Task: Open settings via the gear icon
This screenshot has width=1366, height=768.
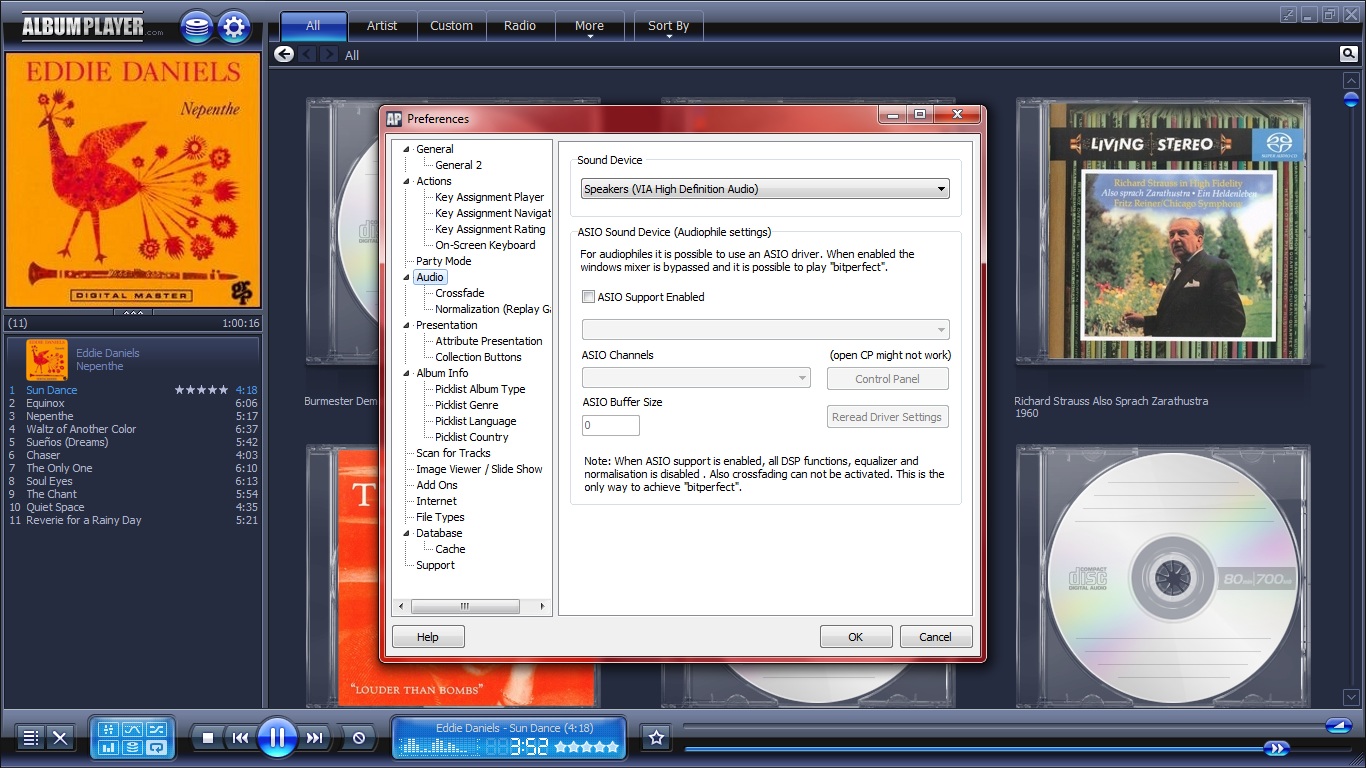Action: point(234,26)
